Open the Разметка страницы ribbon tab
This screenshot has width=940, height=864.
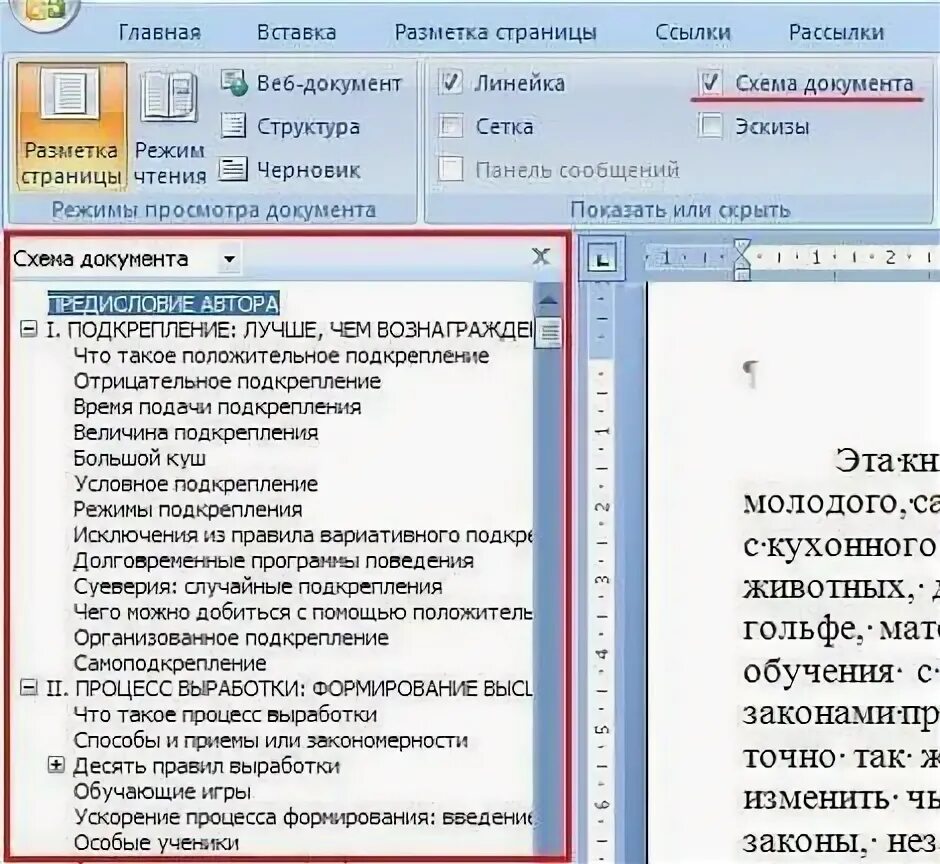coord(495,32)
